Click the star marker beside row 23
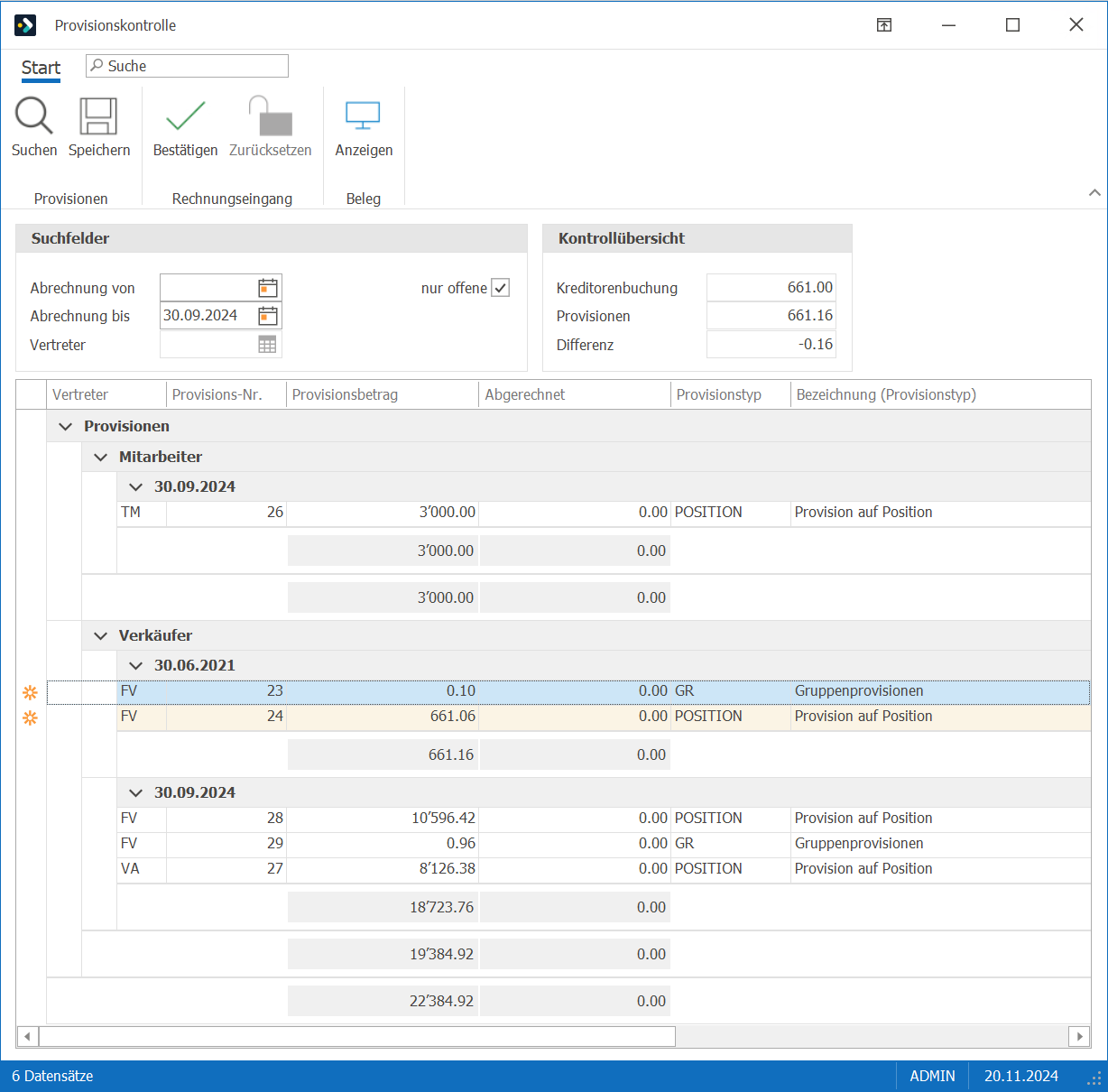Viewport: 1108px width, 1092px height. click(30, 692)
